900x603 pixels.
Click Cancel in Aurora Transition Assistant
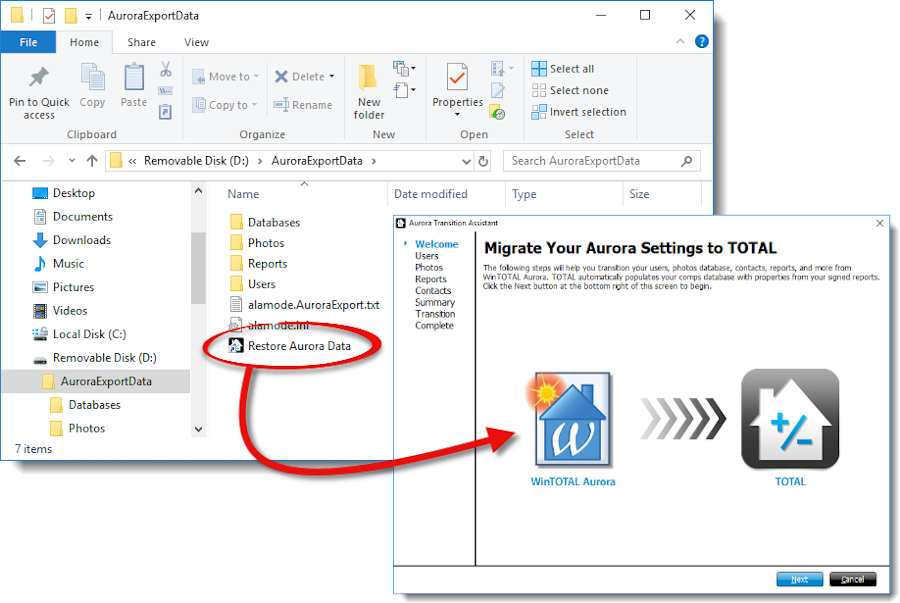pos(853,579)
